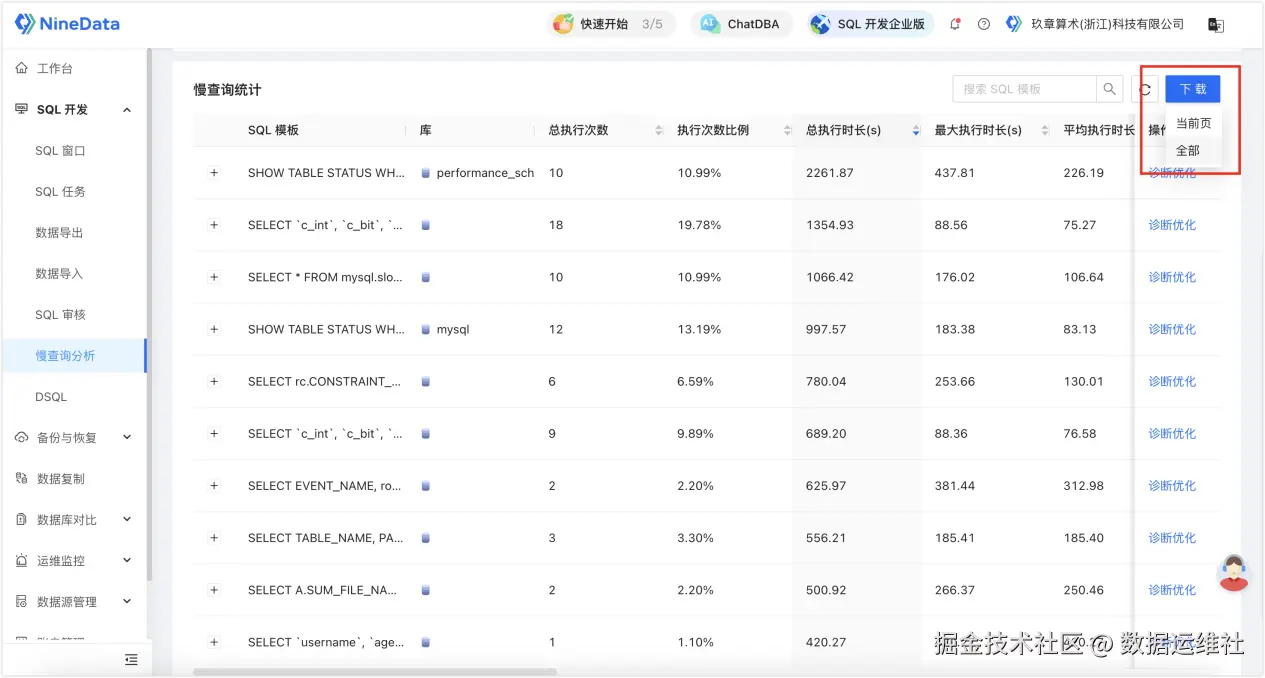Expand the SELECT * FROM mysql.slo row

point(213,277)
